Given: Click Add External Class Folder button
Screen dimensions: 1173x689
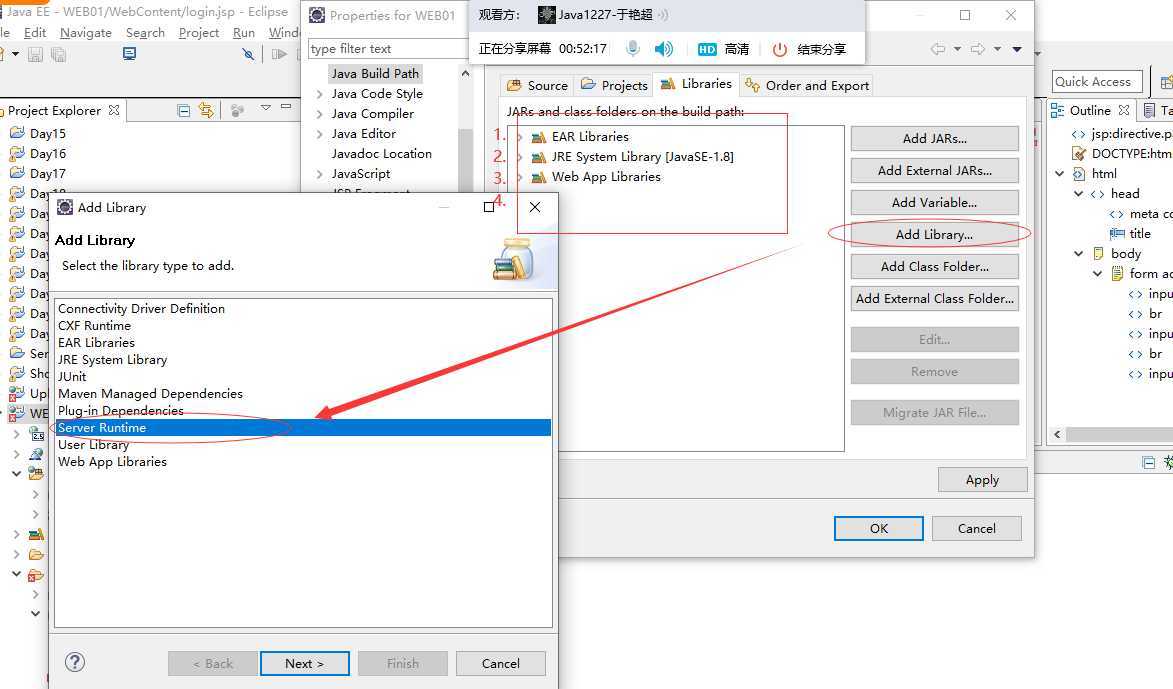Looking at the screenshot, I should click(934, 298).
